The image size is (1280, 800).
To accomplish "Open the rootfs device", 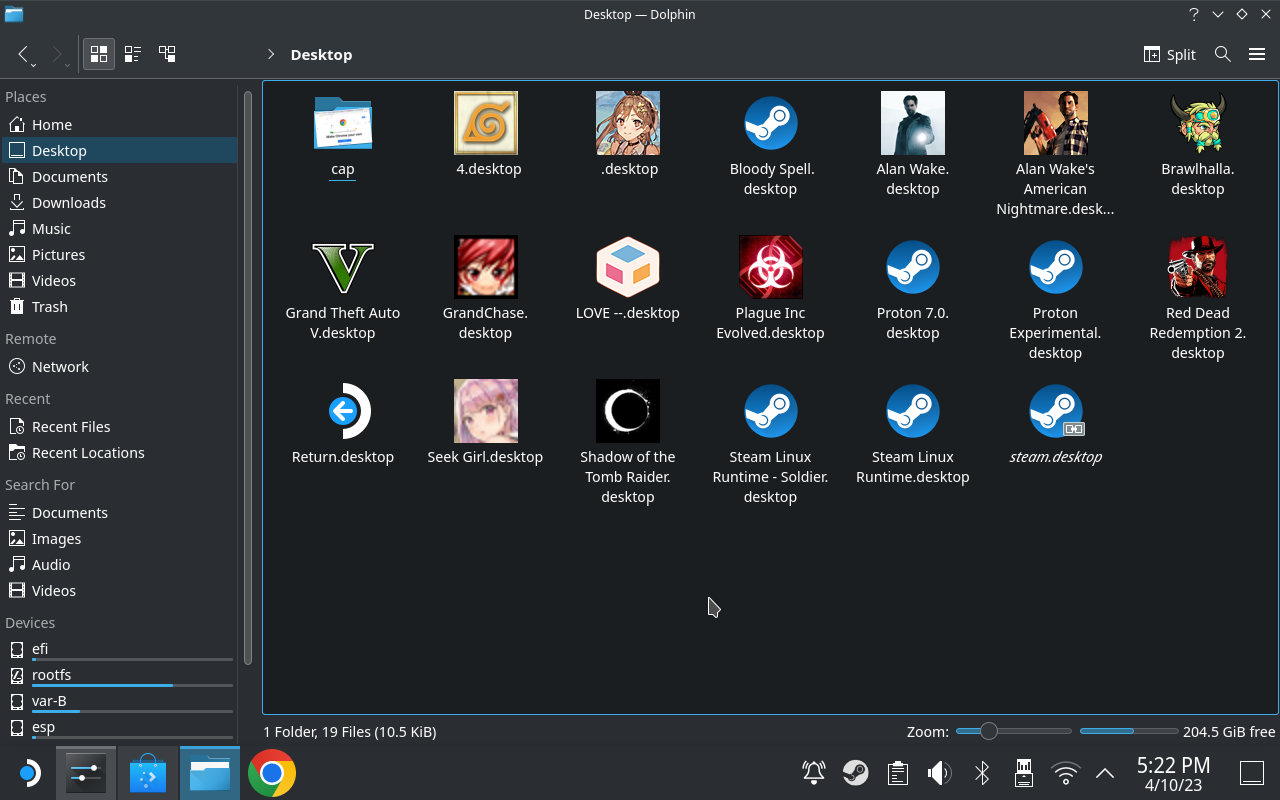I will pos(119,675).
